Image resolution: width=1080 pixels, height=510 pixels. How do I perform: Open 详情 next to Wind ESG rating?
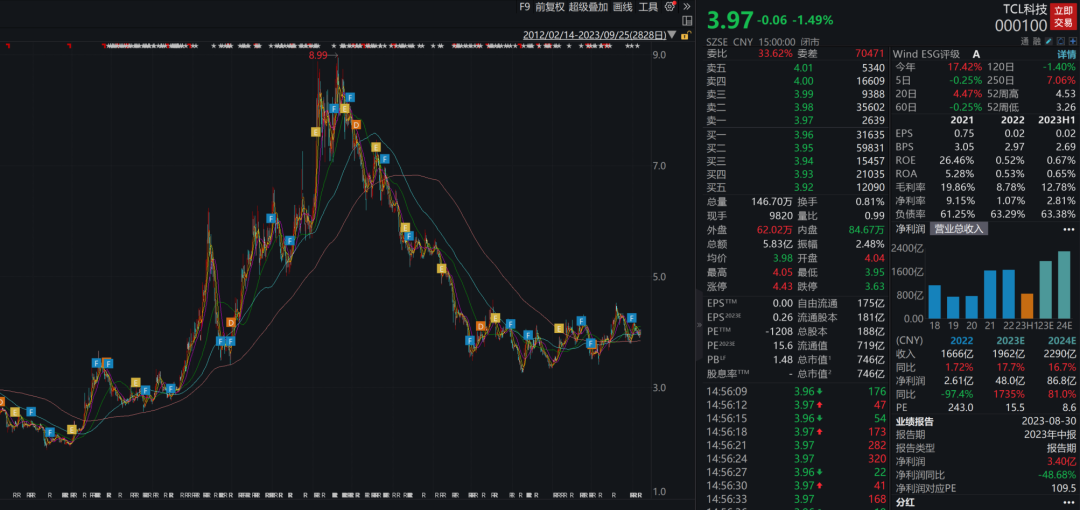pyautogui.click(x=1067, y=54)
